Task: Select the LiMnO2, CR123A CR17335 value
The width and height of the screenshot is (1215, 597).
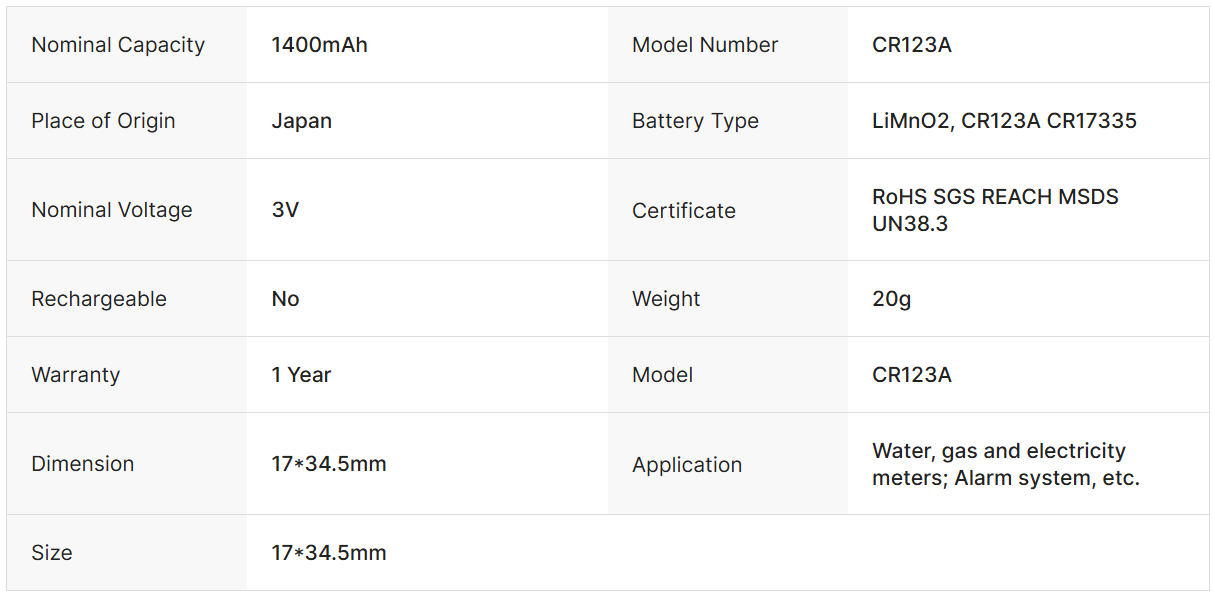Action: [x=1004, y=121]
